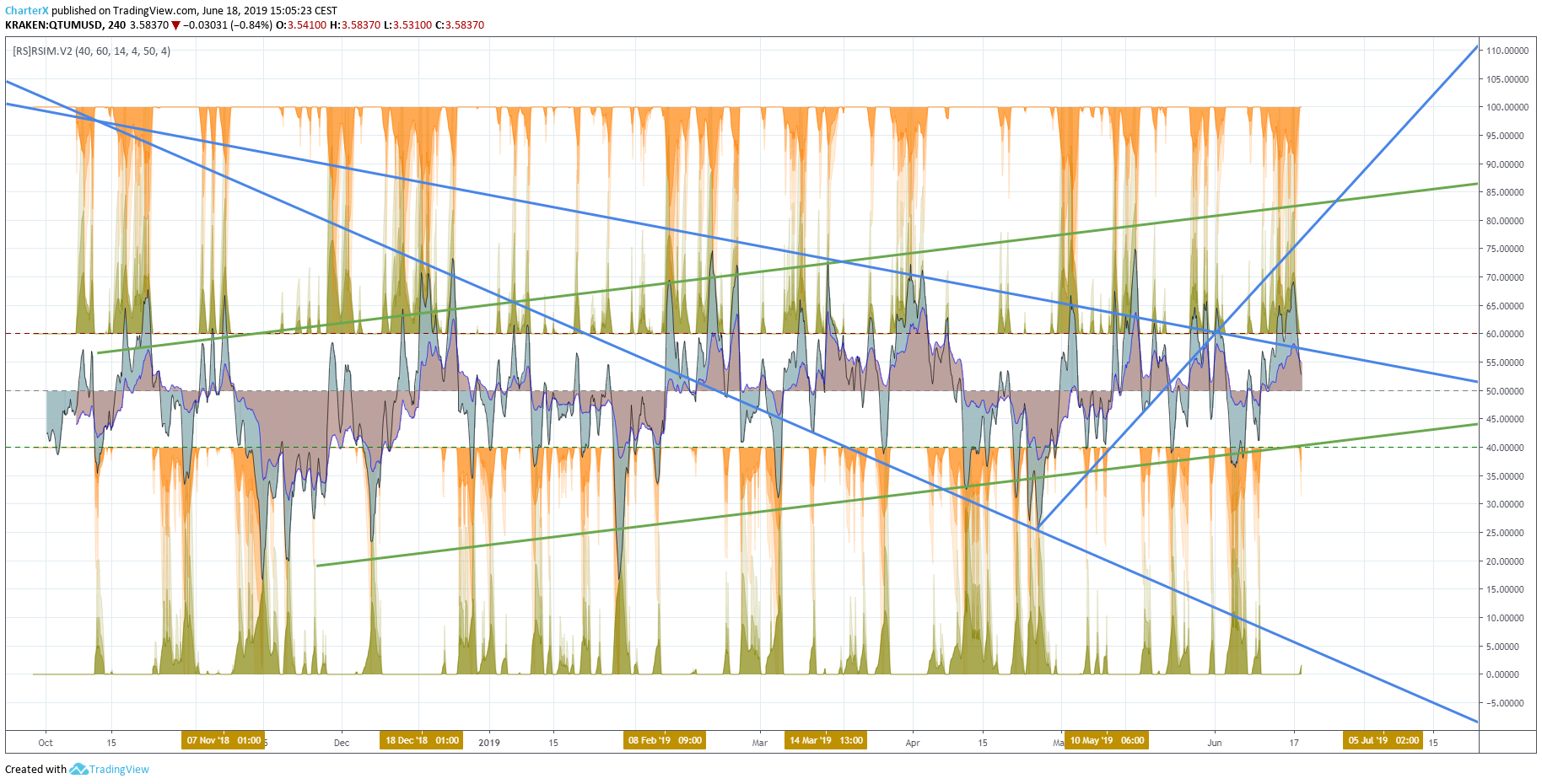Click the 25.00000 price axis label

tap(1505, 533)
